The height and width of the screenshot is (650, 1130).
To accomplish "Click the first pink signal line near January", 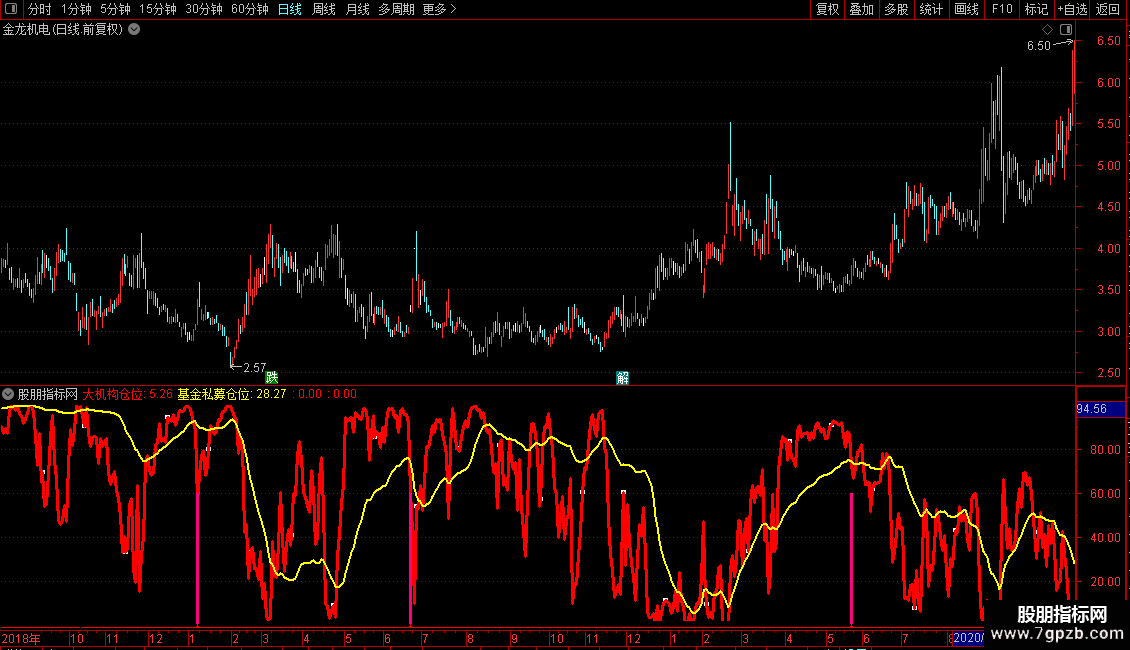I will [x=197, y=558].
